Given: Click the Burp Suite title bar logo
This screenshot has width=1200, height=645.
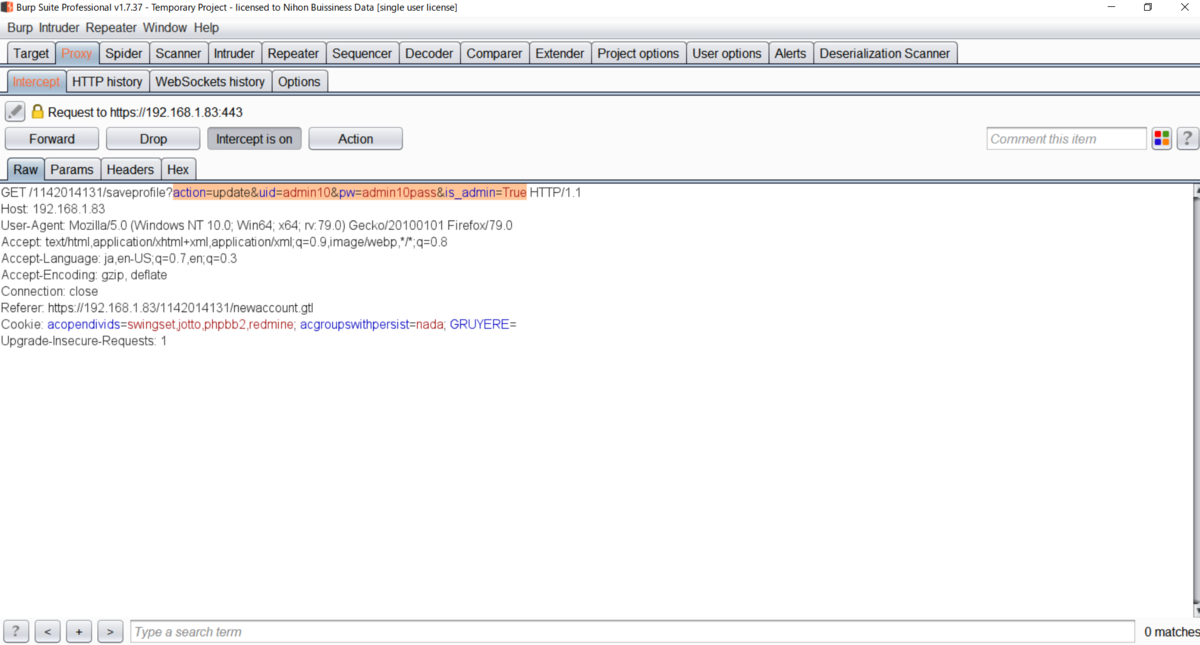Looking at the screenshot, I should click(x=7, y=7).
